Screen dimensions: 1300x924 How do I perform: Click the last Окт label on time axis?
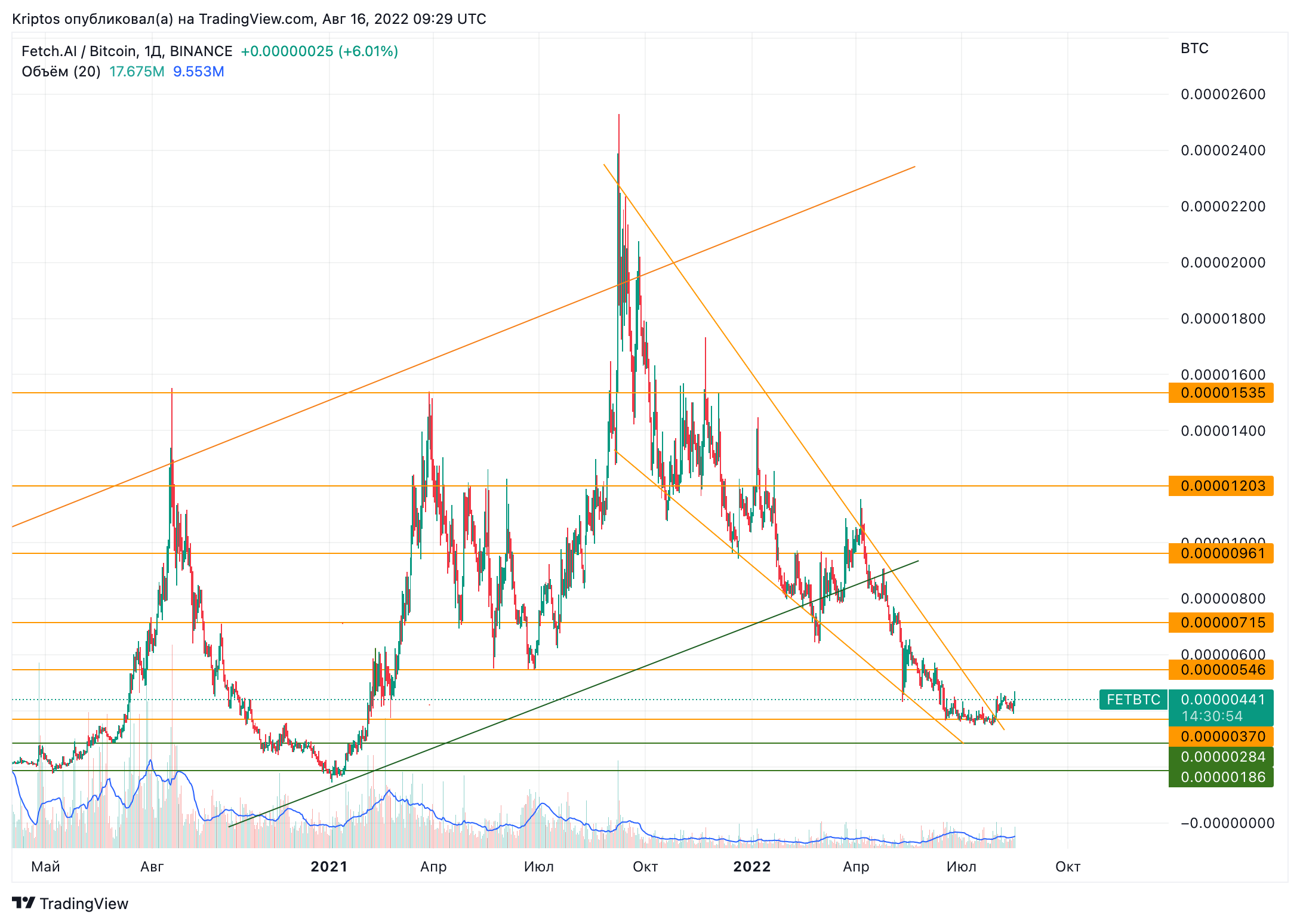pyautogui.click(x=1068, y=867)
